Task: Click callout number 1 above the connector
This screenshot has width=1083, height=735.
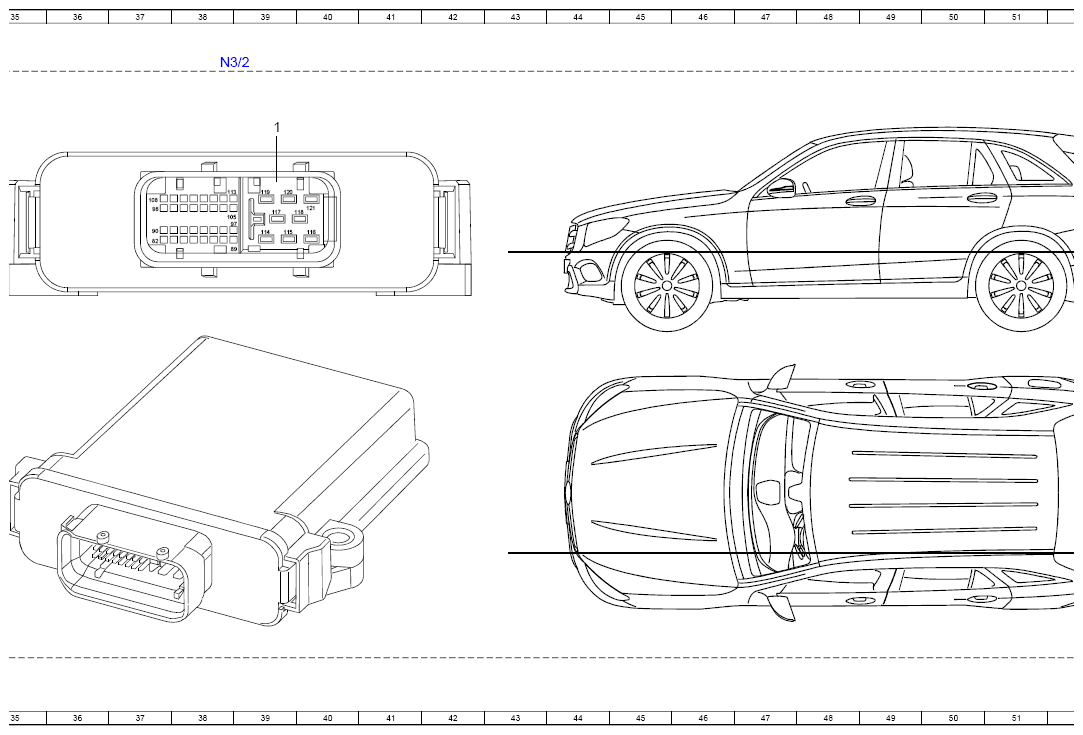Action: click(278, 128)
